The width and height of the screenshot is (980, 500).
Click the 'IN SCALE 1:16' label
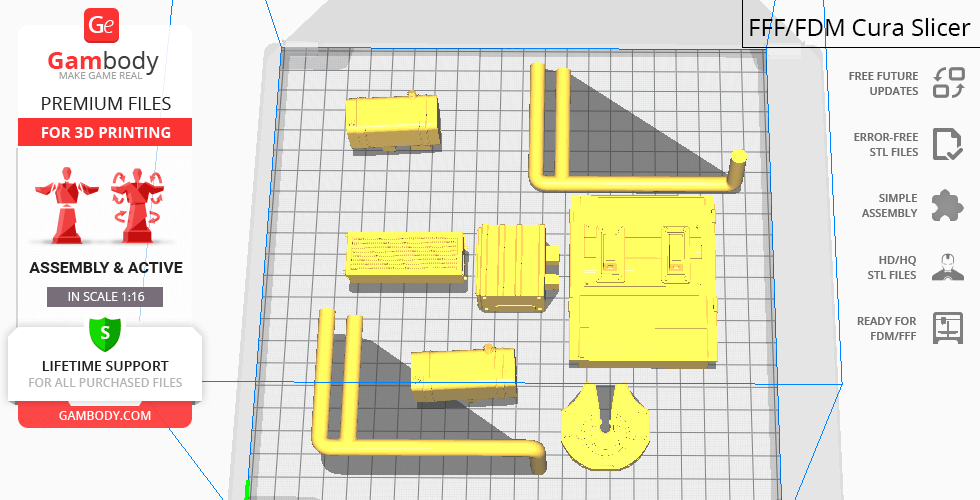coord(104,297)
